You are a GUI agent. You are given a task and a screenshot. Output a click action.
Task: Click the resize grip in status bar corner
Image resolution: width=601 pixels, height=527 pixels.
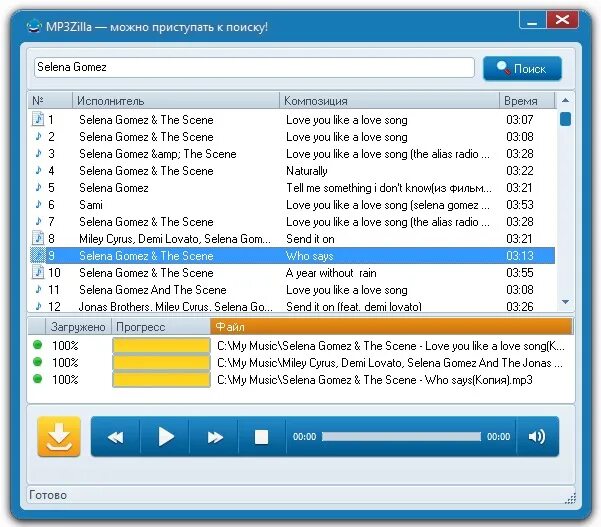[571, 498]
